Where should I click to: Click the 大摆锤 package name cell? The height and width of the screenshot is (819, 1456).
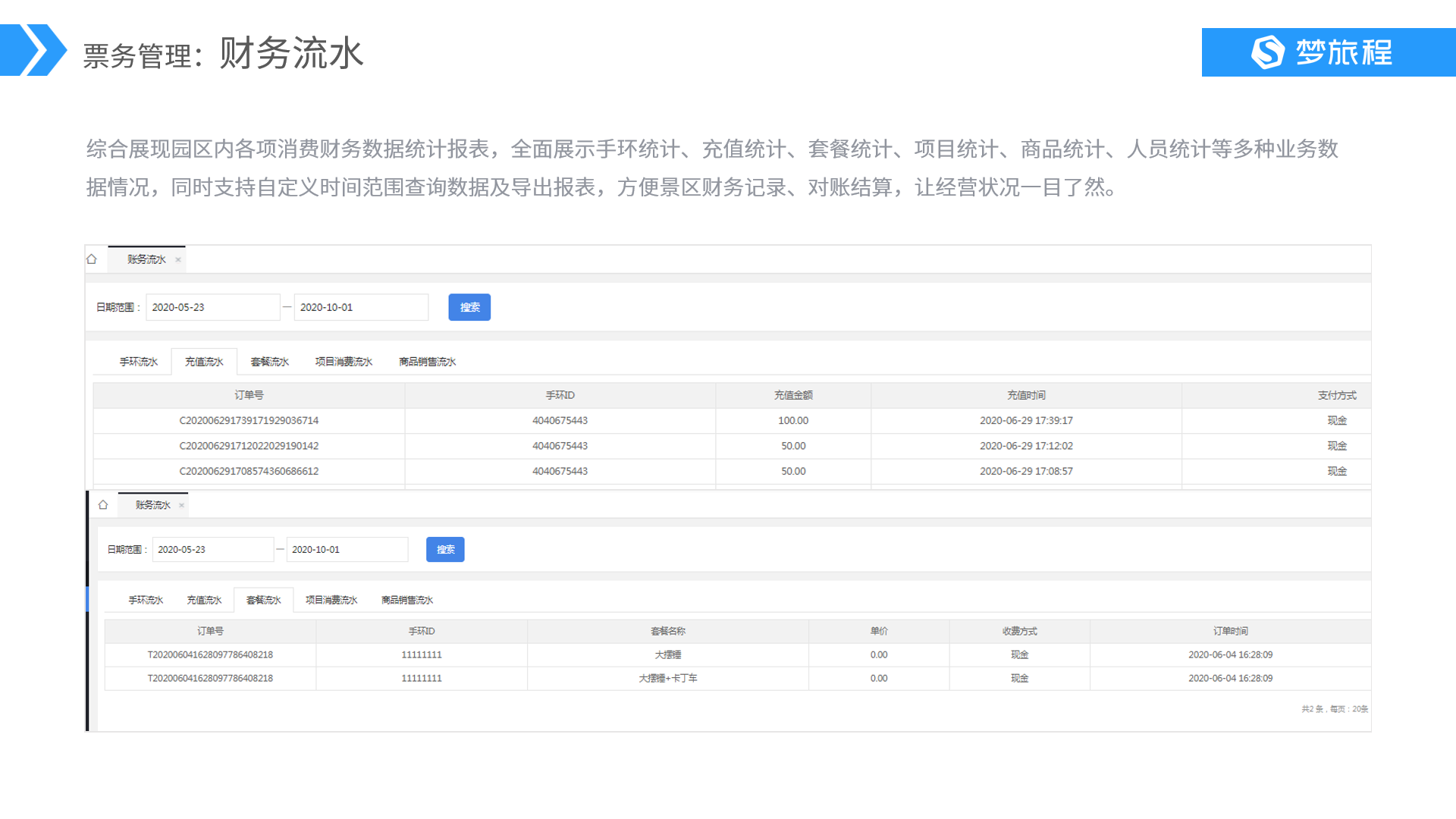click(667, 655)
